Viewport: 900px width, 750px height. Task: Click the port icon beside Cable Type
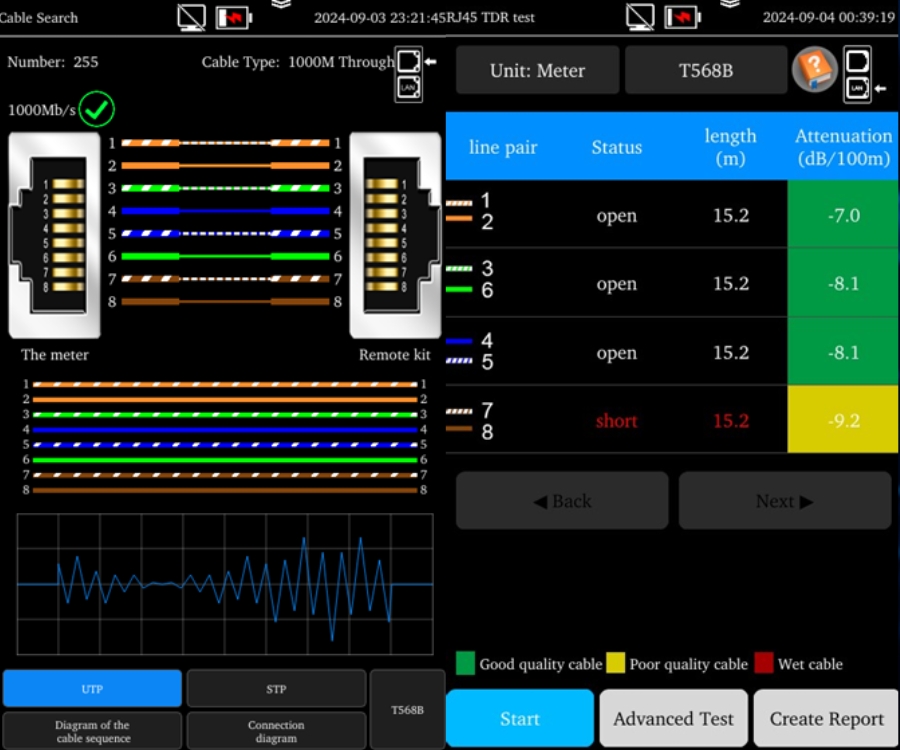pos(408,73)
